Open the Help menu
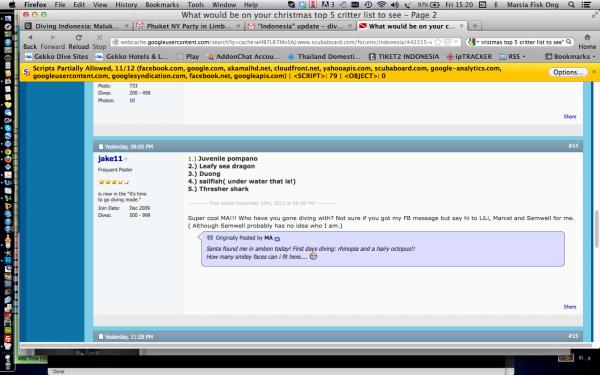The width and height of the screenshot is (600, 375). coord(251,5)
